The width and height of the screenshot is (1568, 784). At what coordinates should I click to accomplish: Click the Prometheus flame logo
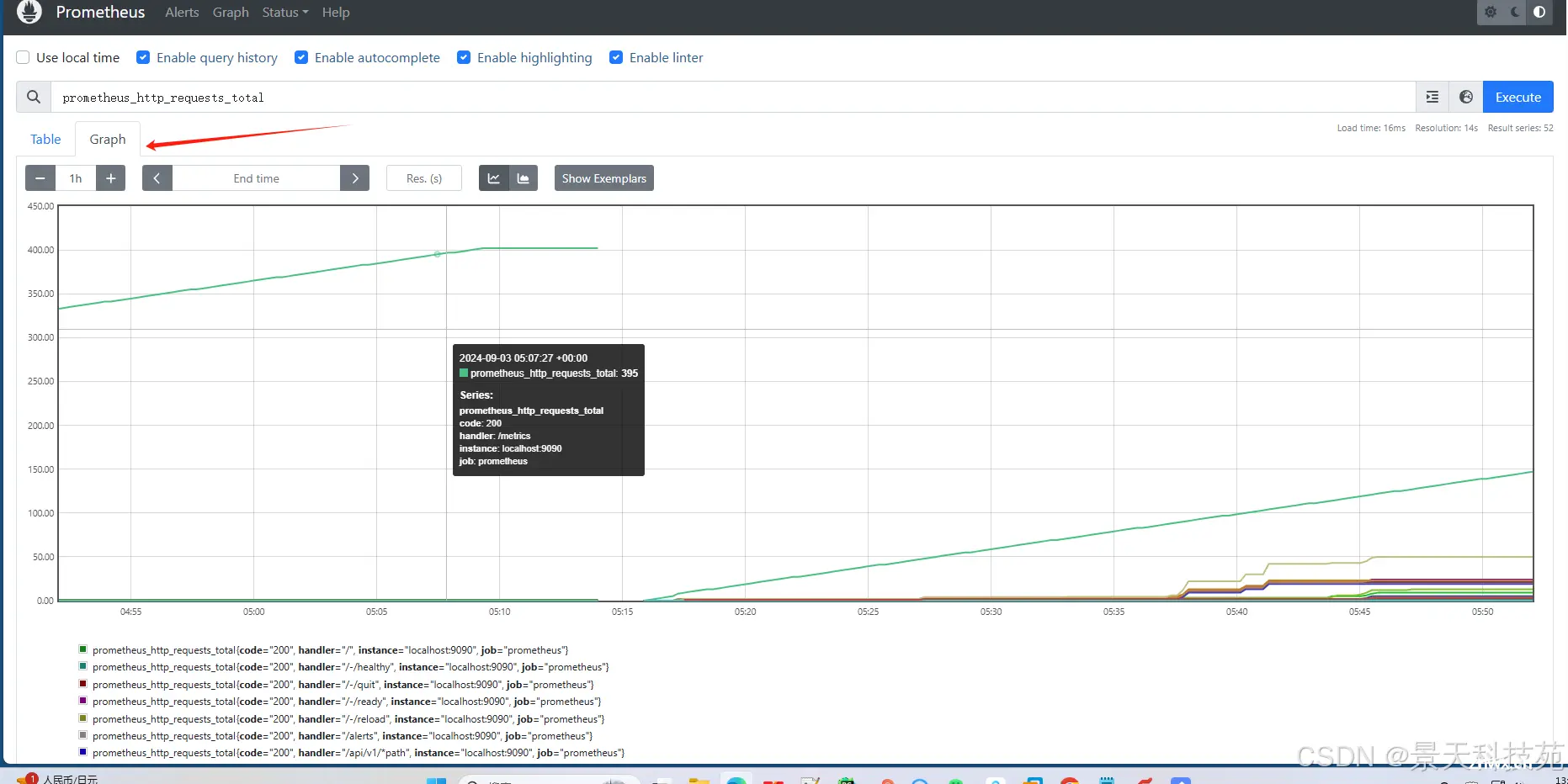click(x=29, y=11)
